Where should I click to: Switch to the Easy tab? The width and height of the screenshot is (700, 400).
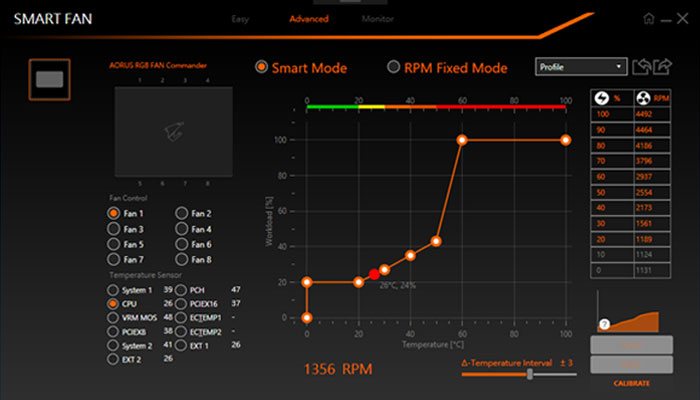pyautogui.click(x=240, y=19)
